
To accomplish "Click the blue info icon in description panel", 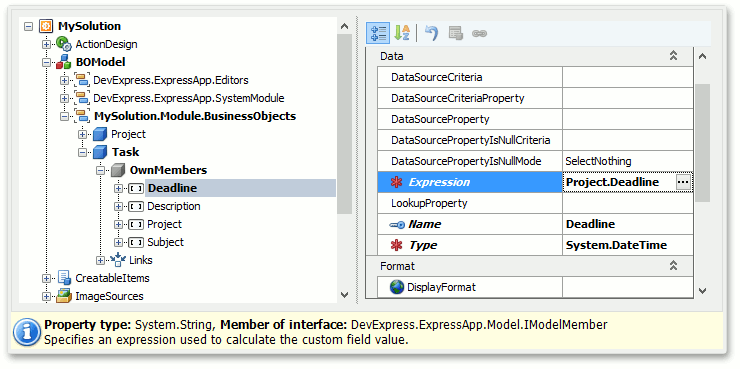I will click(26, 333).
